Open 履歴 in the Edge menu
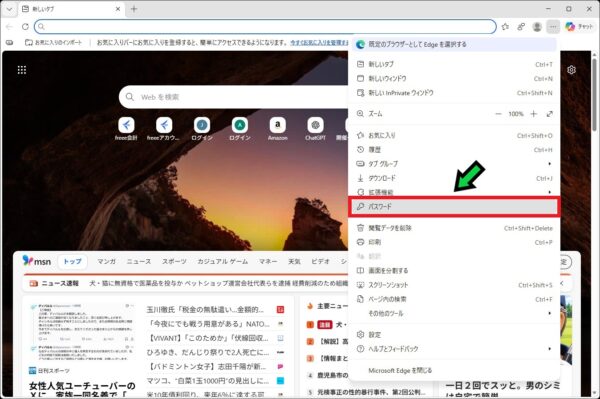Image resolution: width=600 pixels, height=399 pixels. tap(454, 150)
